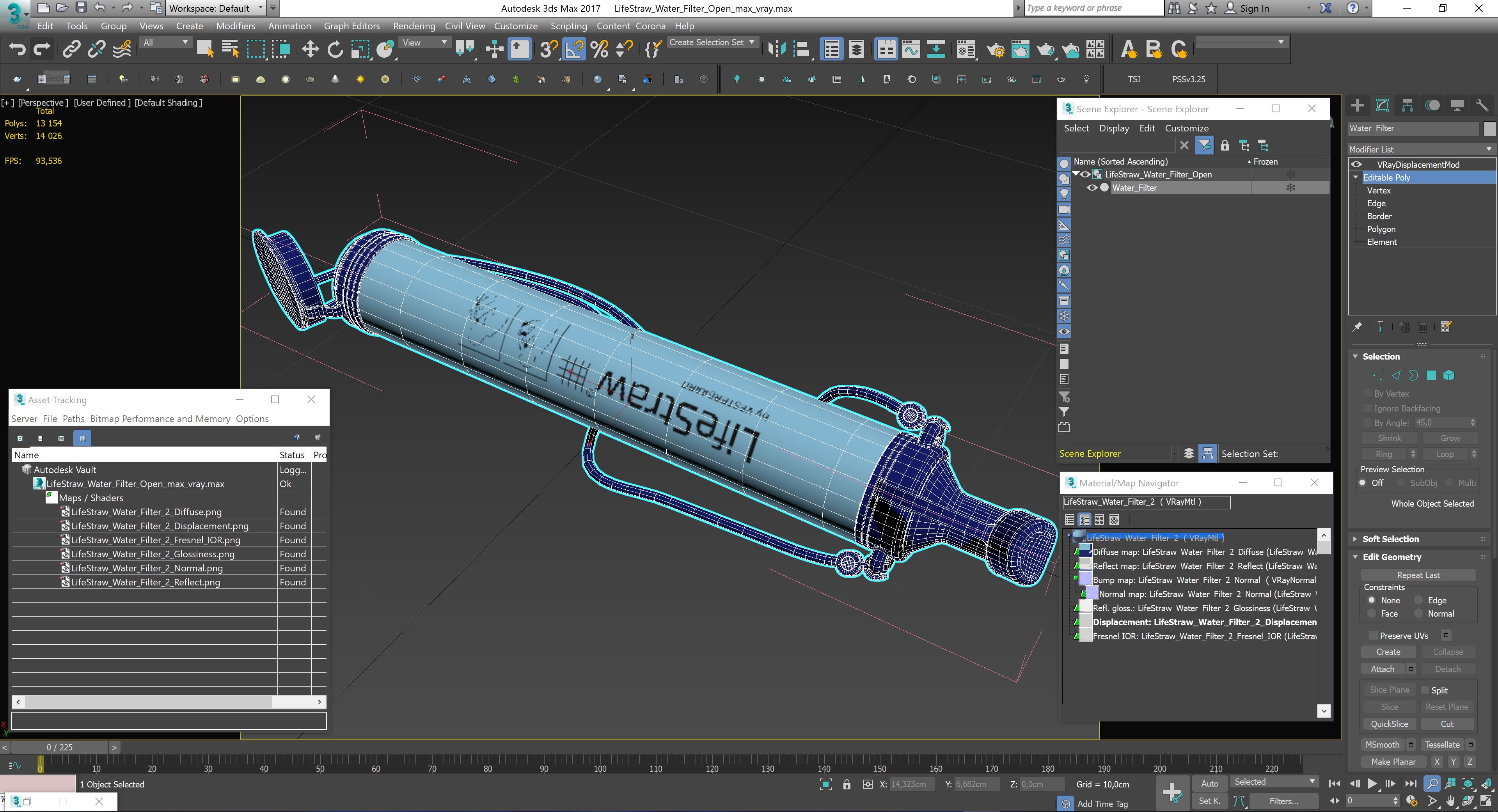Image resolution: width=1498 pixels, height=812 pixels.
Task: Enable Preserve UVs checkbox
Action: pyautogui.click(x=1374, y=635)
